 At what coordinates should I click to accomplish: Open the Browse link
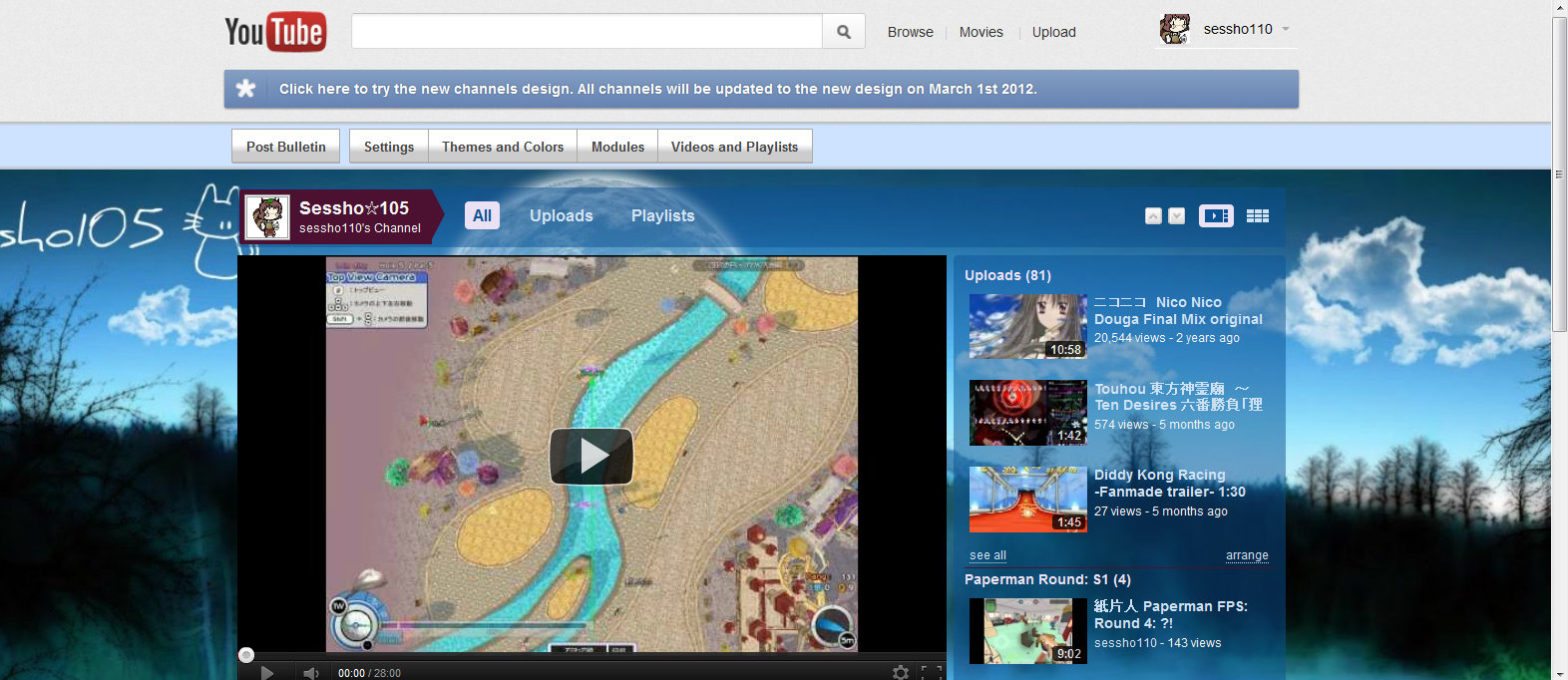coord(911,32)
